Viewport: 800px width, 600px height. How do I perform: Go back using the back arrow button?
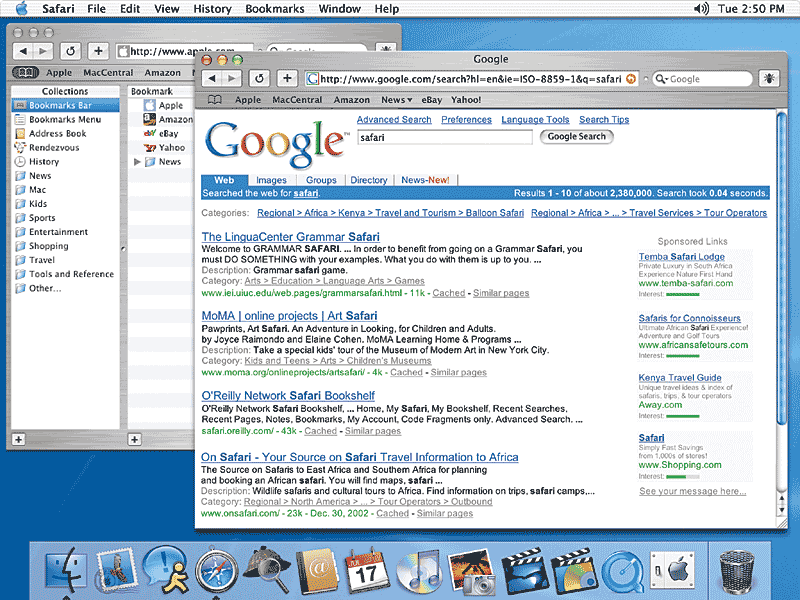pyautogui.click(x=212, y=78)
